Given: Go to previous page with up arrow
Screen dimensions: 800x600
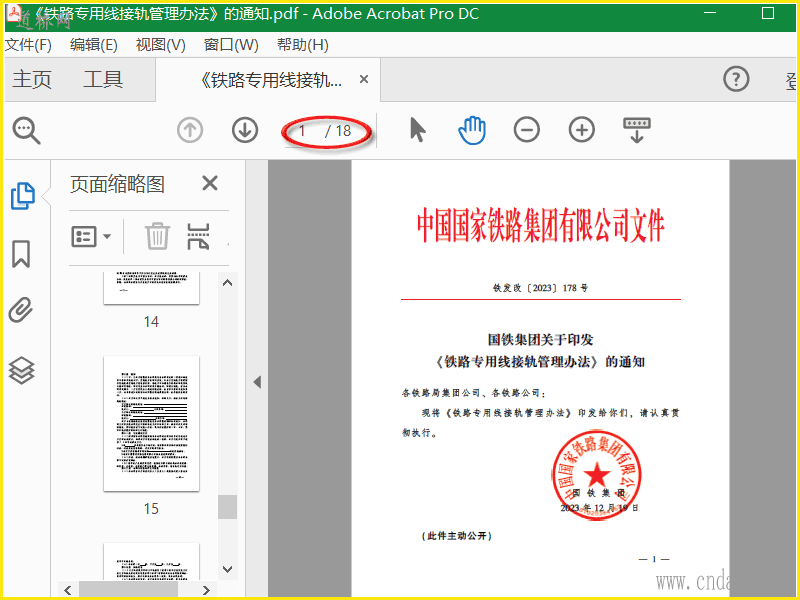Looking at the screenshot, I should (x=190, y=130).
